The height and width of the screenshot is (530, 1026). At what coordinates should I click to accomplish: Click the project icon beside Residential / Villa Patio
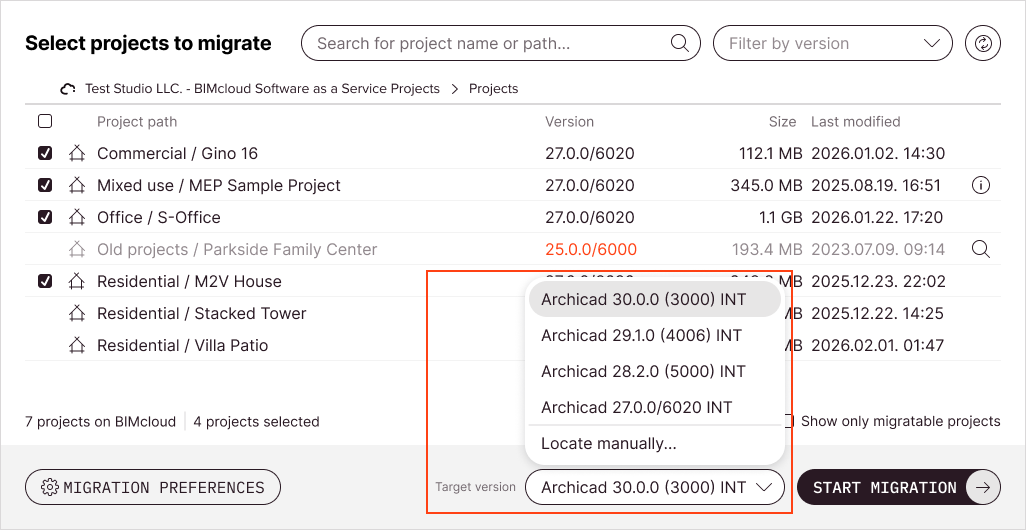pos(77,345)
